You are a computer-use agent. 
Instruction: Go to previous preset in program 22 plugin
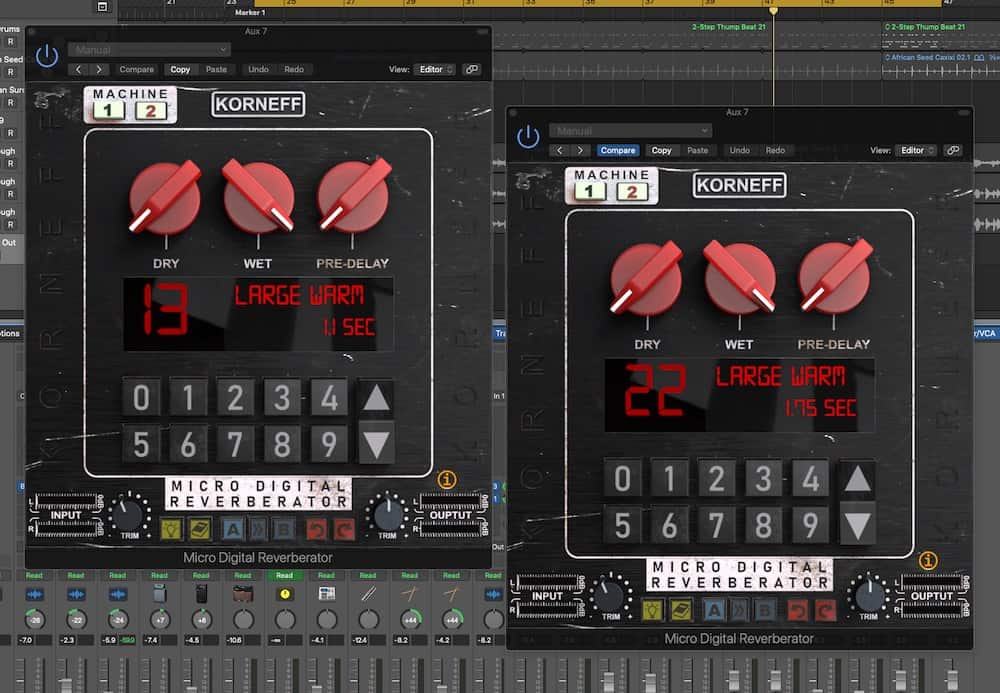559,150
